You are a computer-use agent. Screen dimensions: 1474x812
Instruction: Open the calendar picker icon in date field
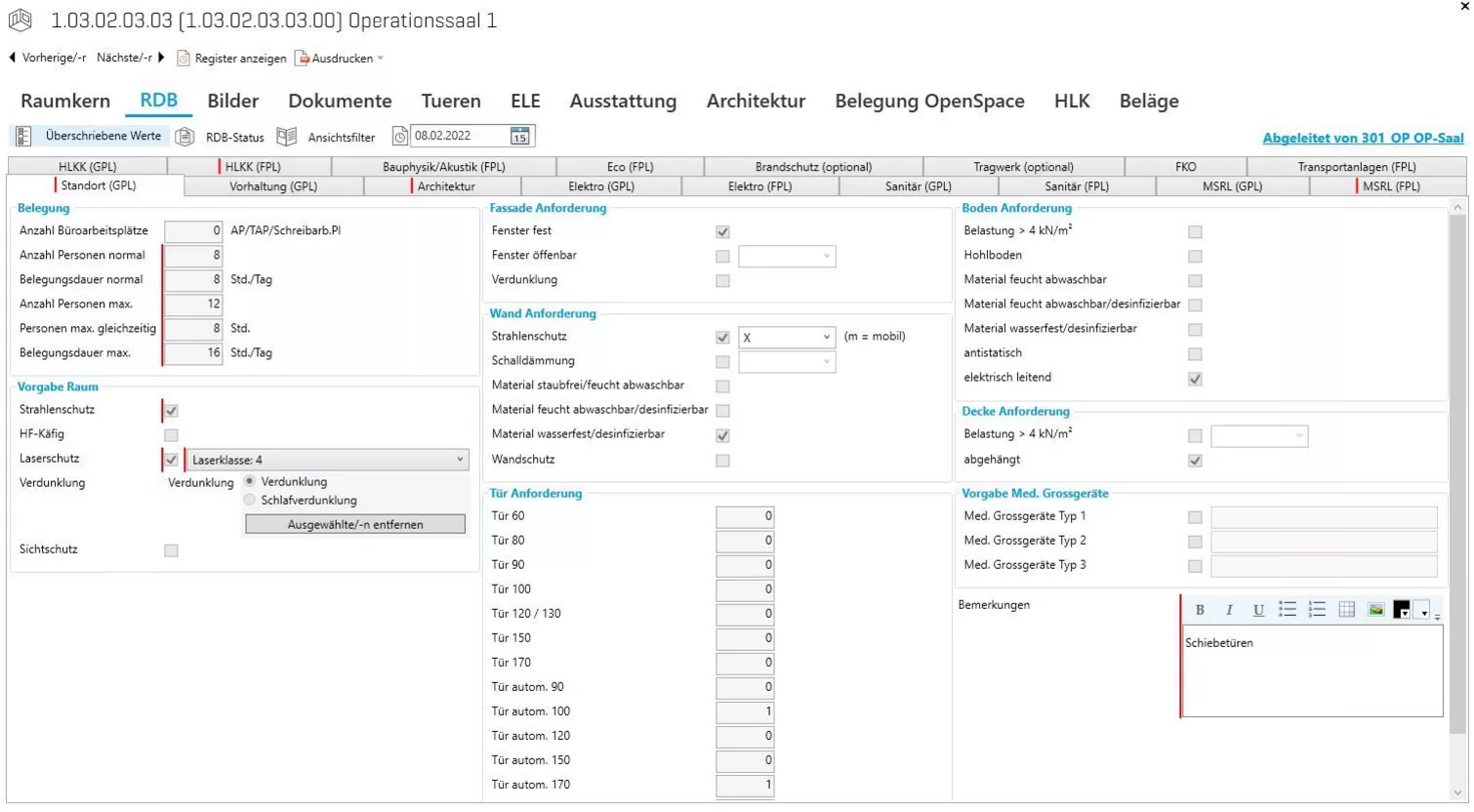[520, 136]
